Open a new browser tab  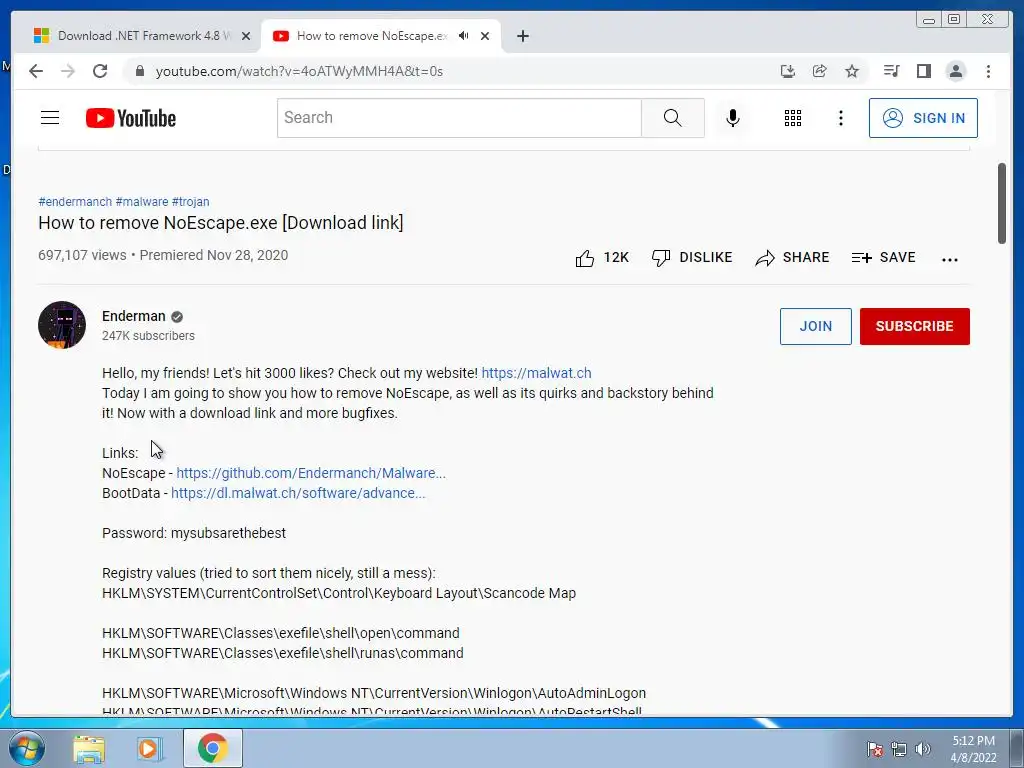pyautogui.click(x=522, y=36)
